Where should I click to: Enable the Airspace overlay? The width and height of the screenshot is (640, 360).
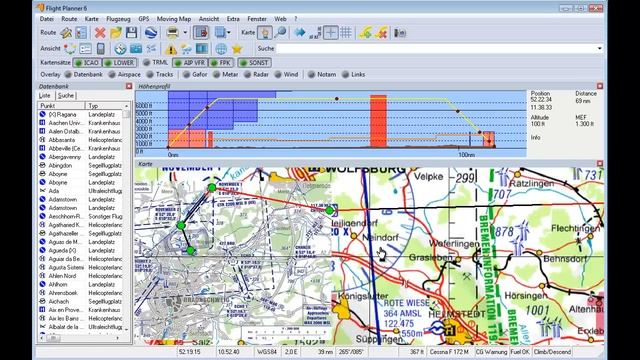[124, 75]
